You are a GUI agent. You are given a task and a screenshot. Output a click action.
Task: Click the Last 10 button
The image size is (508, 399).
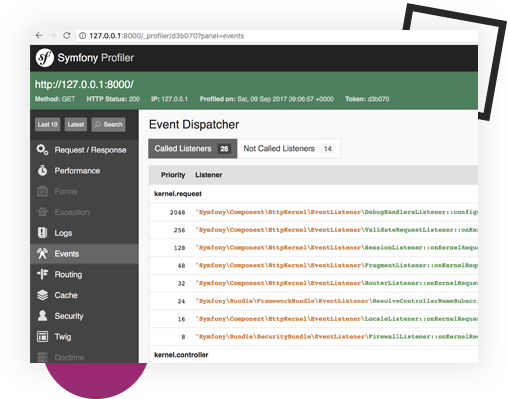[48, 124]
